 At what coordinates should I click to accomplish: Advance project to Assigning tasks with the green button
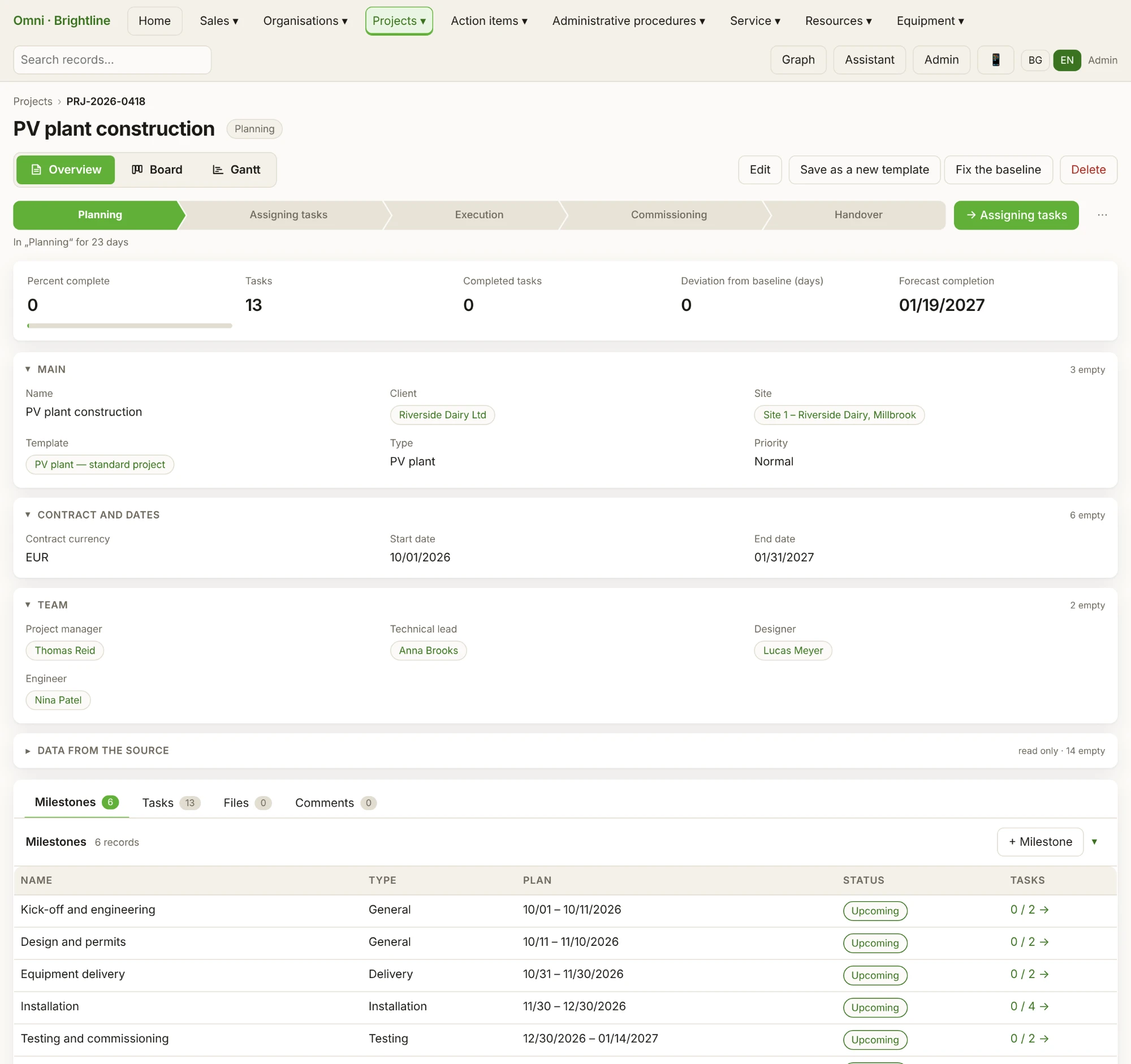1016,215
